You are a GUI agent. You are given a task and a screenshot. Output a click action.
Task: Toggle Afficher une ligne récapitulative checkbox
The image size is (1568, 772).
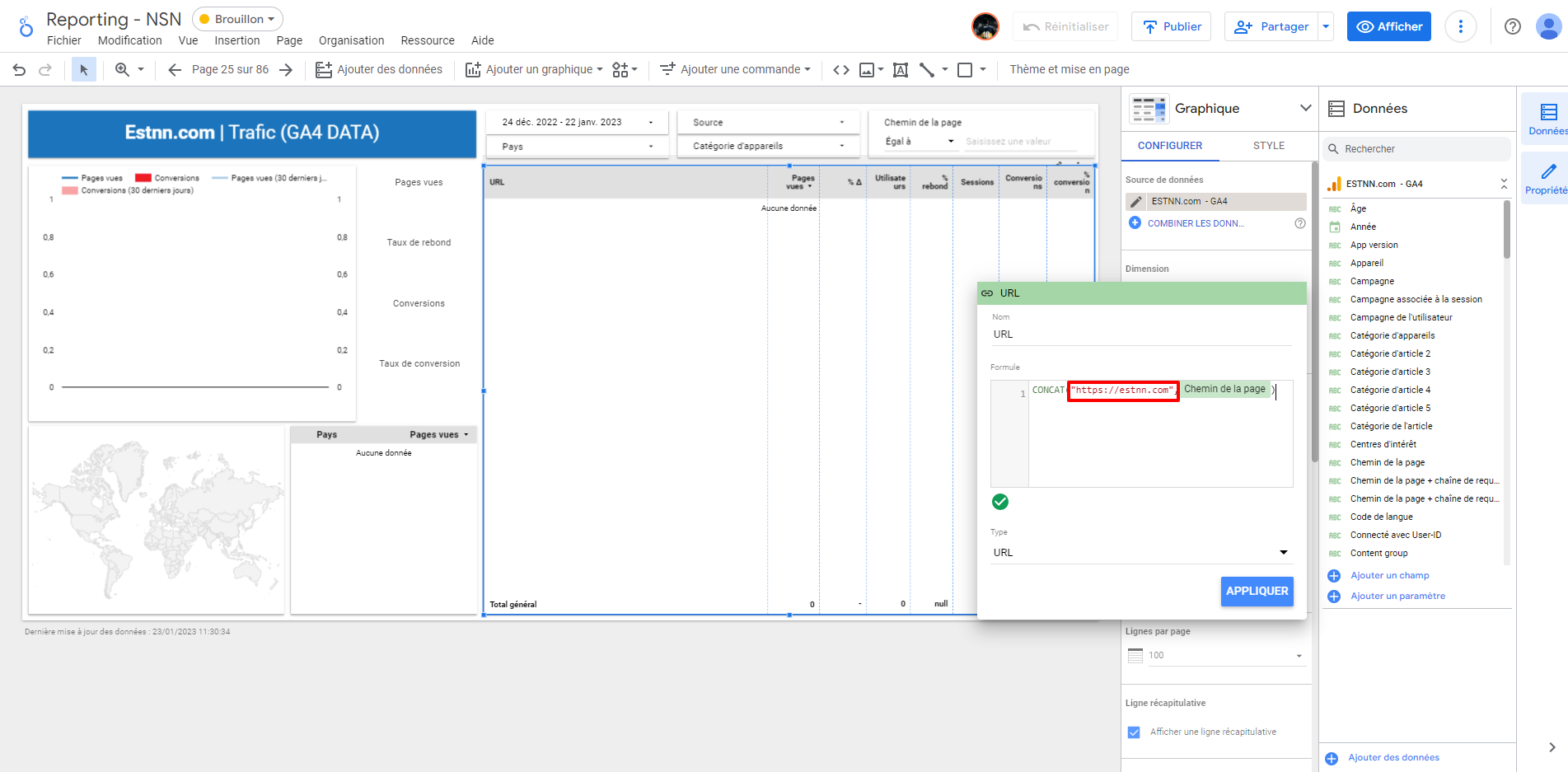tap(1134, 732)
